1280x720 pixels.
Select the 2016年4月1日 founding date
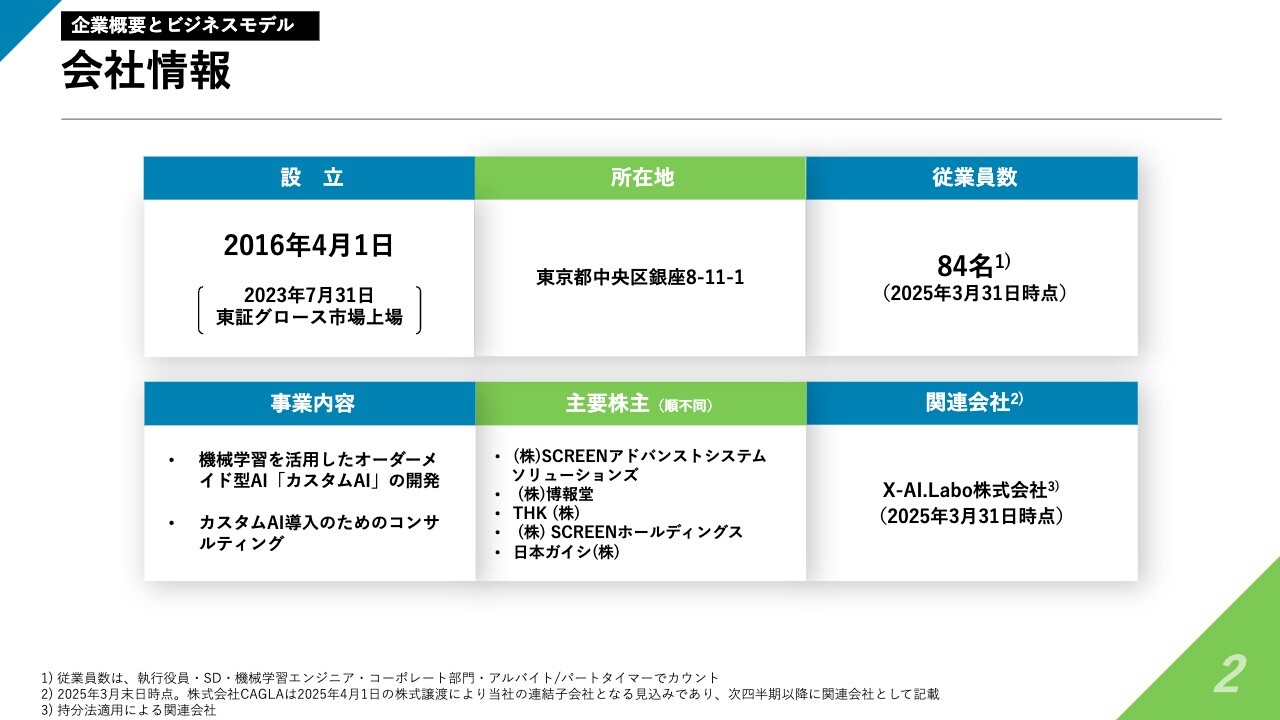coord(309,245)
